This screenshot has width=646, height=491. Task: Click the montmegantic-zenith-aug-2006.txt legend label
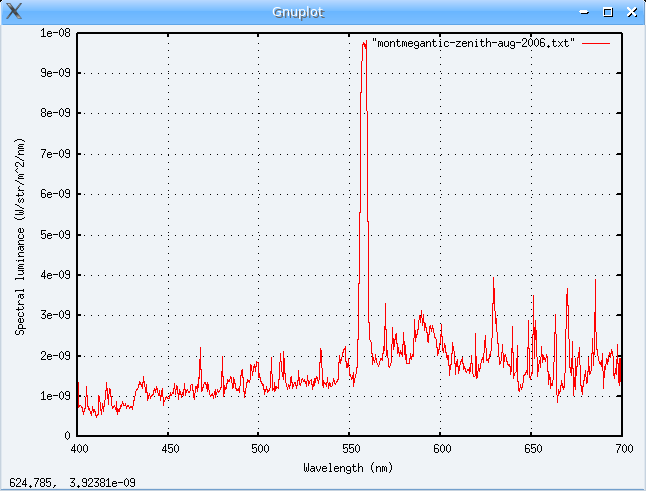[473, 45]
